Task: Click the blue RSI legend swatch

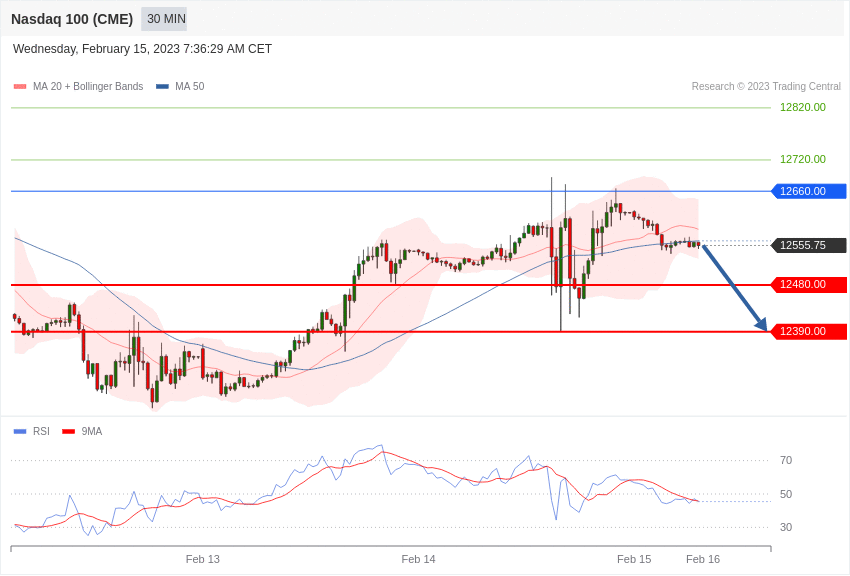Action: (x=20, y=431)
